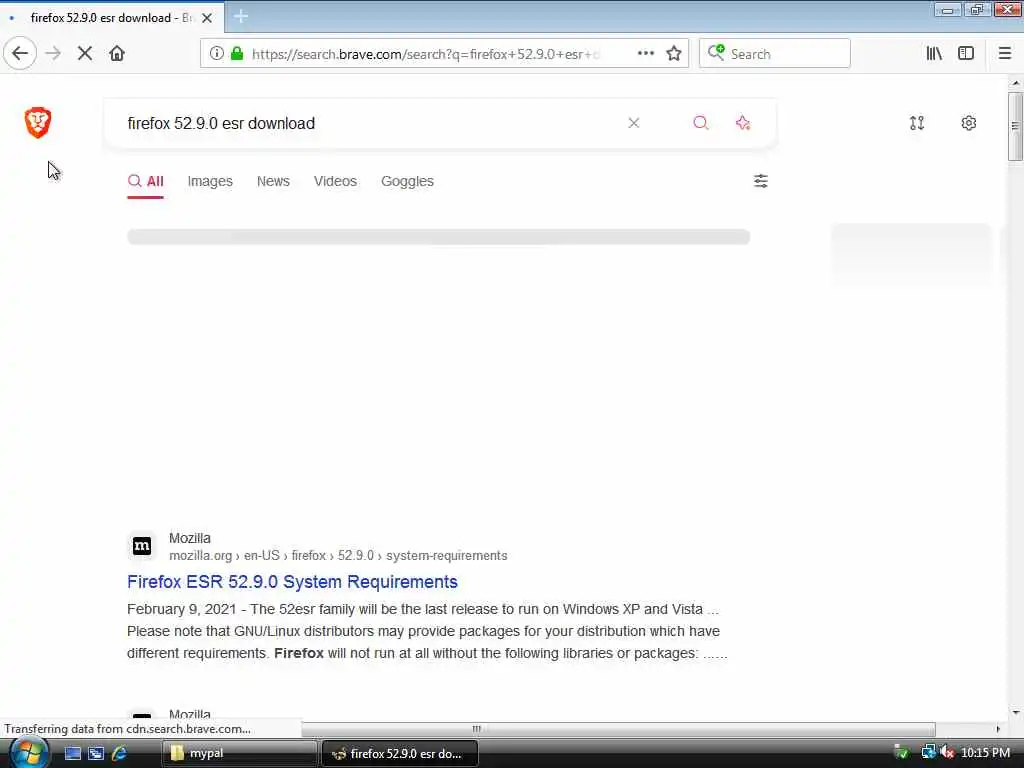Click the scroll down arrow
The height and width of the screenshot is (768, 1024).
coord(1015,712)
